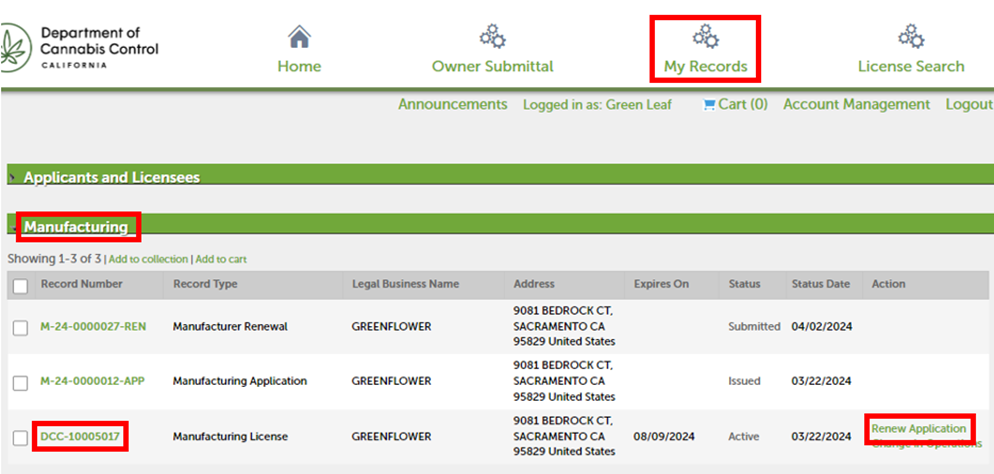
Task: Click the Home house icon
Action: pyautogui.click(x=299, y=37)
